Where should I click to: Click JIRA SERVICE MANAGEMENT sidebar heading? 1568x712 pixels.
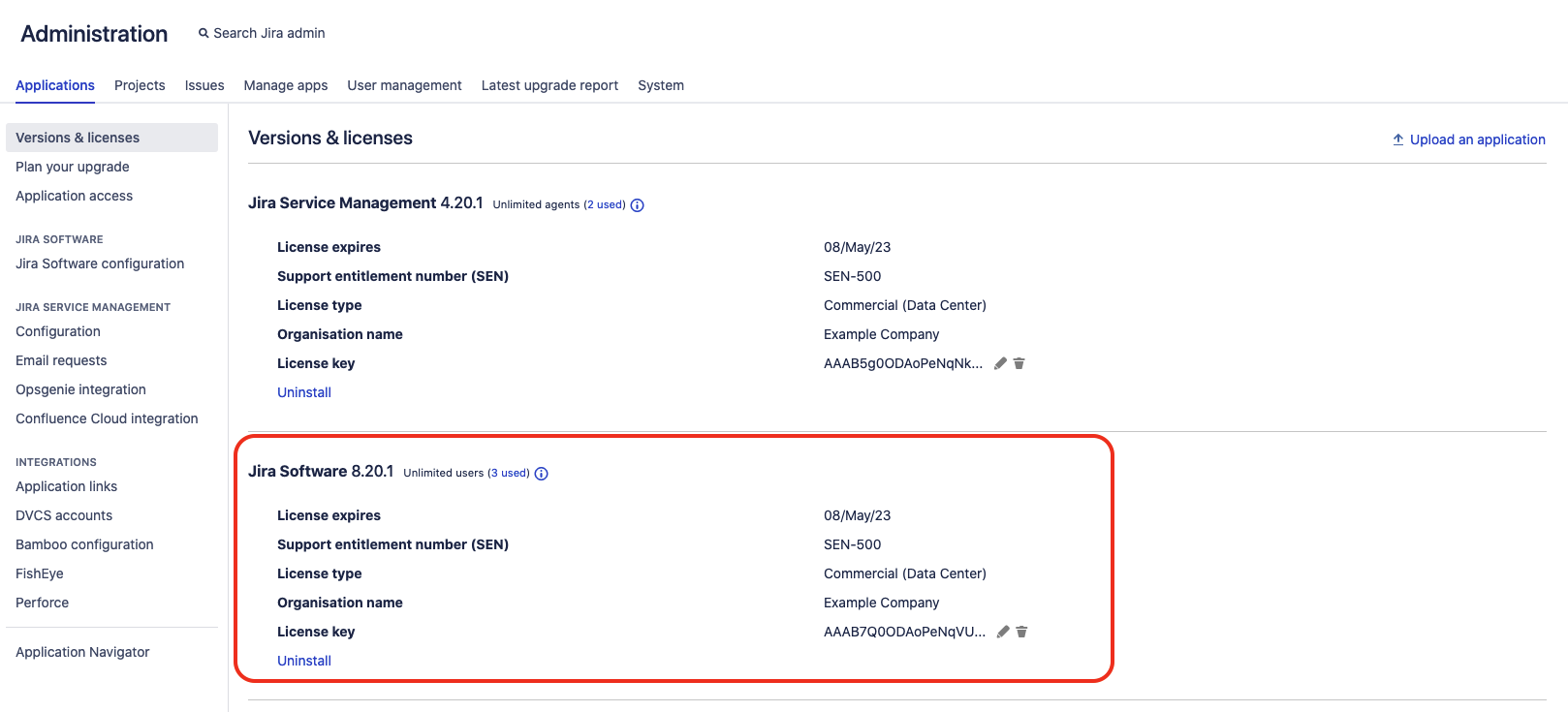point(93,307)
